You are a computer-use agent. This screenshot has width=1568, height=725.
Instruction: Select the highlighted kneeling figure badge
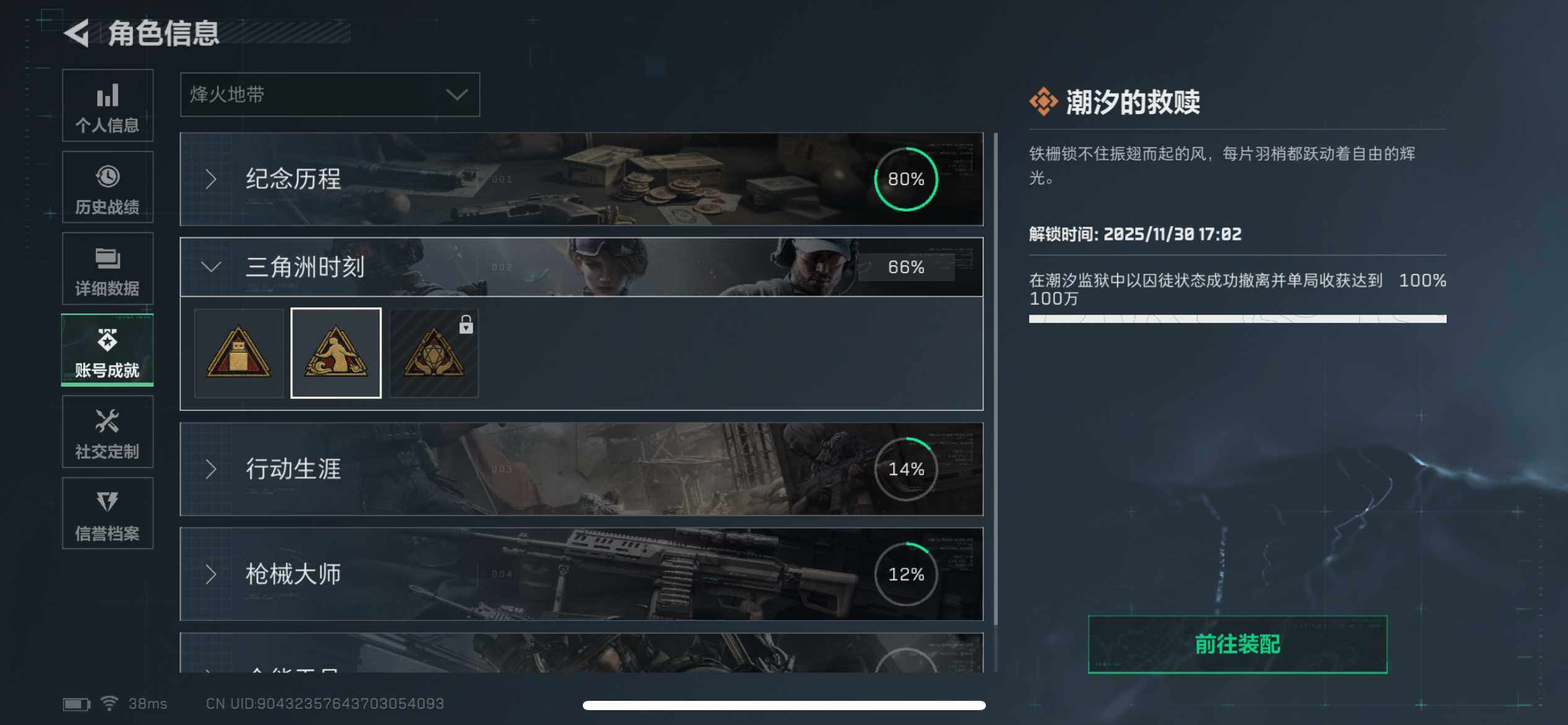[336, 353]
